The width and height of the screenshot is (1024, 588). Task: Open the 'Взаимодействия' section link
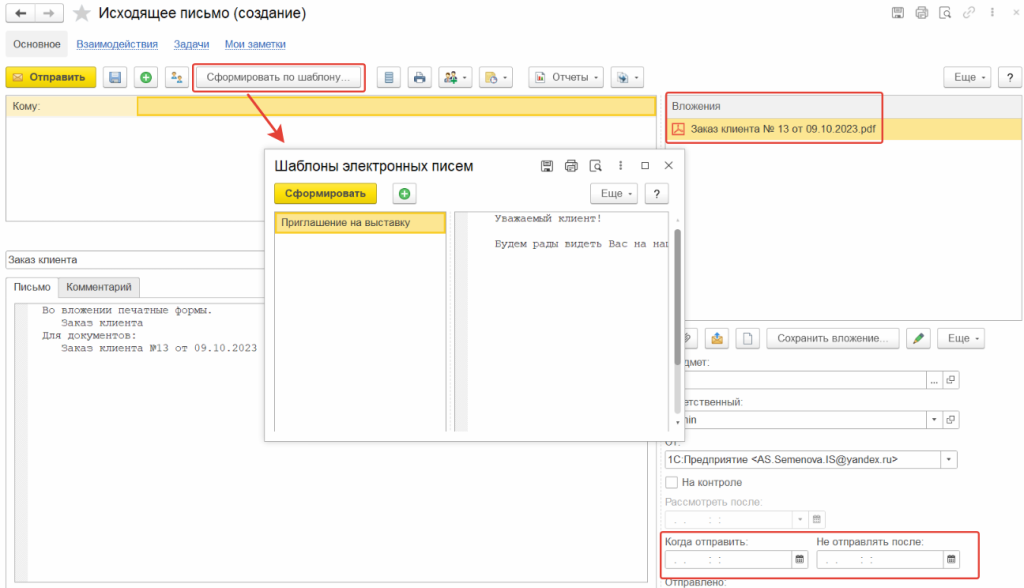117,44
